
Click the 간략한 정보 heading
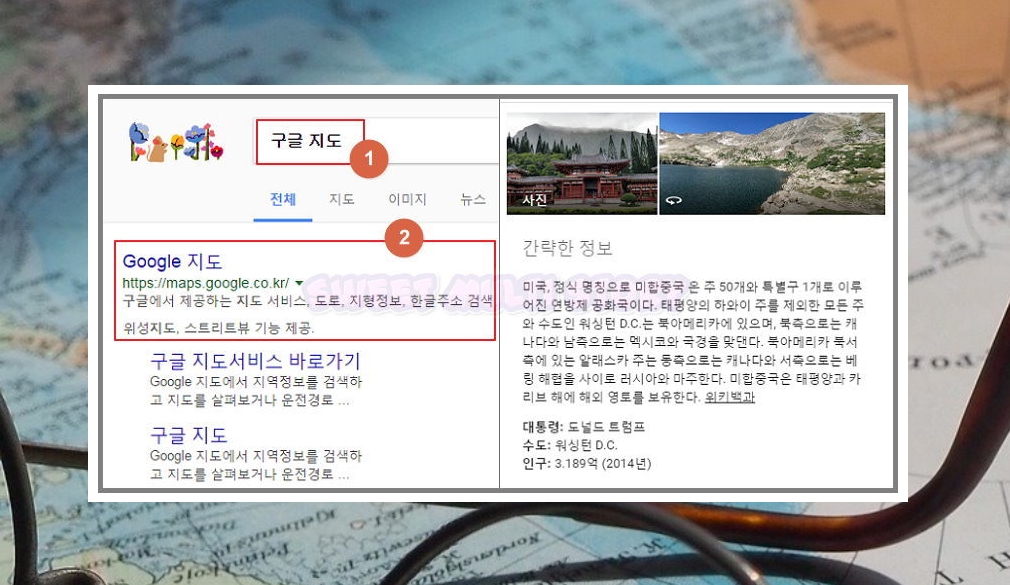(567, 248)
